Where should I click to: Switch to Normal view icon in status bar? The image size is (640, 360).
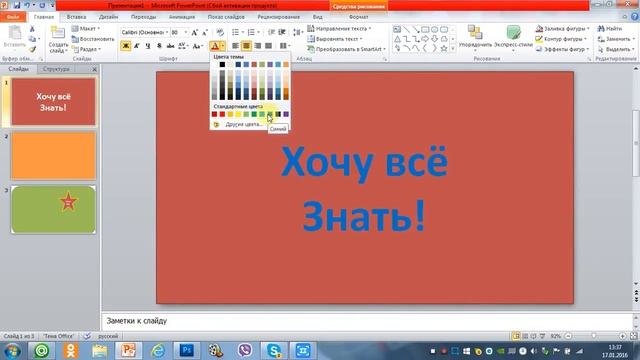516,336
